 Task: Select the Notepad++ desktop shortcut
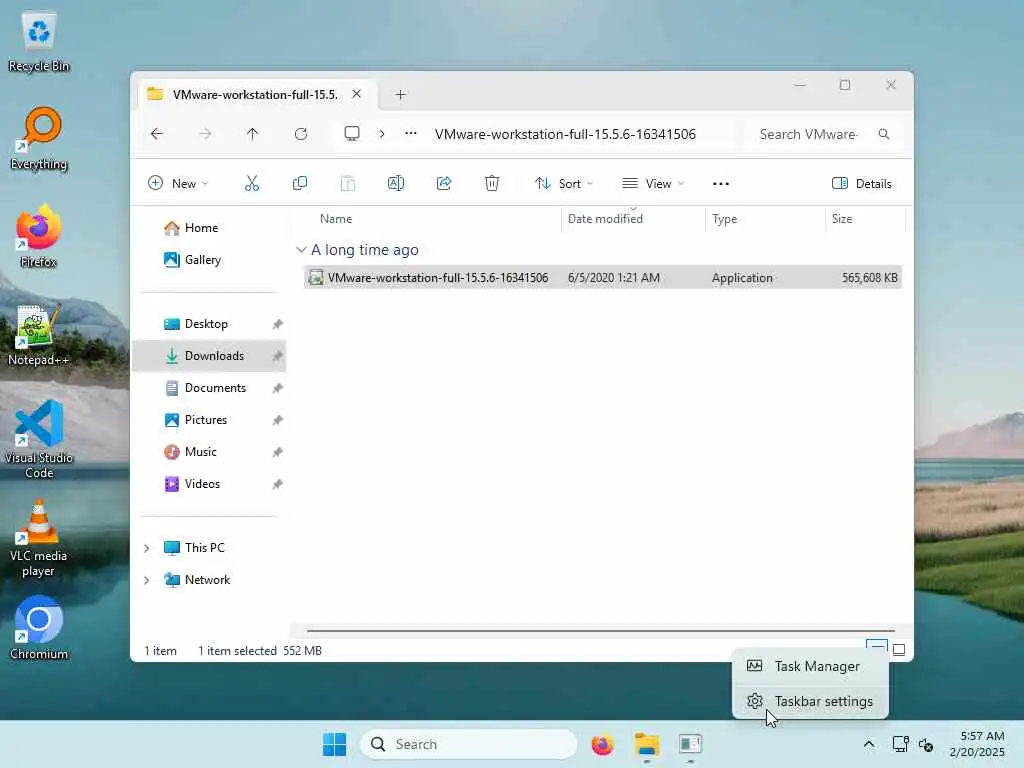39,334
